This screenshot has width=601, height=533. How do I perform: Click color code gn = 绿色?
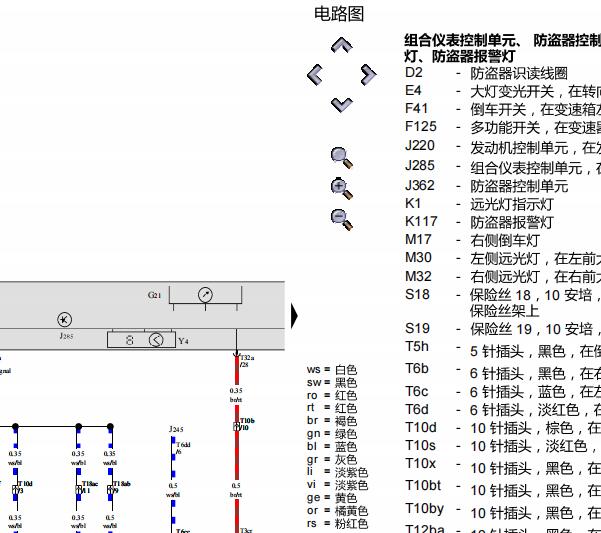(332, 434)
